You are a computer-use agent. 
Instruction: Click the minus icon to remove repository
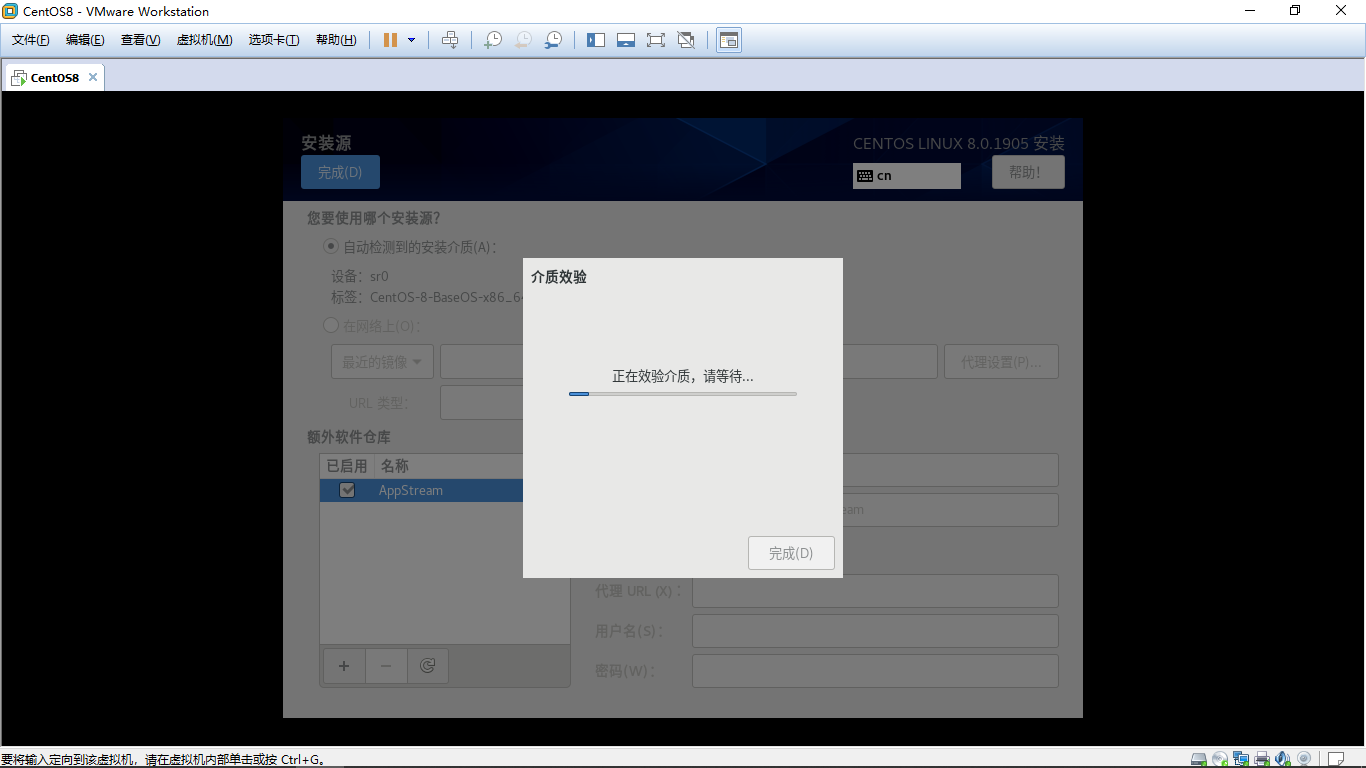click(386, 666)
